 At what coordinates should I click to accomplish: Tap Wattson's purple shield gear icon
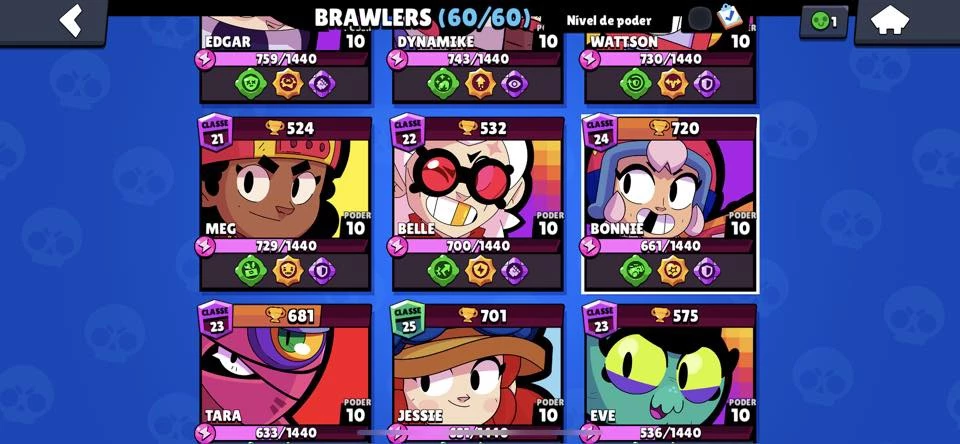pyautogui.click(x=707, y=83)
